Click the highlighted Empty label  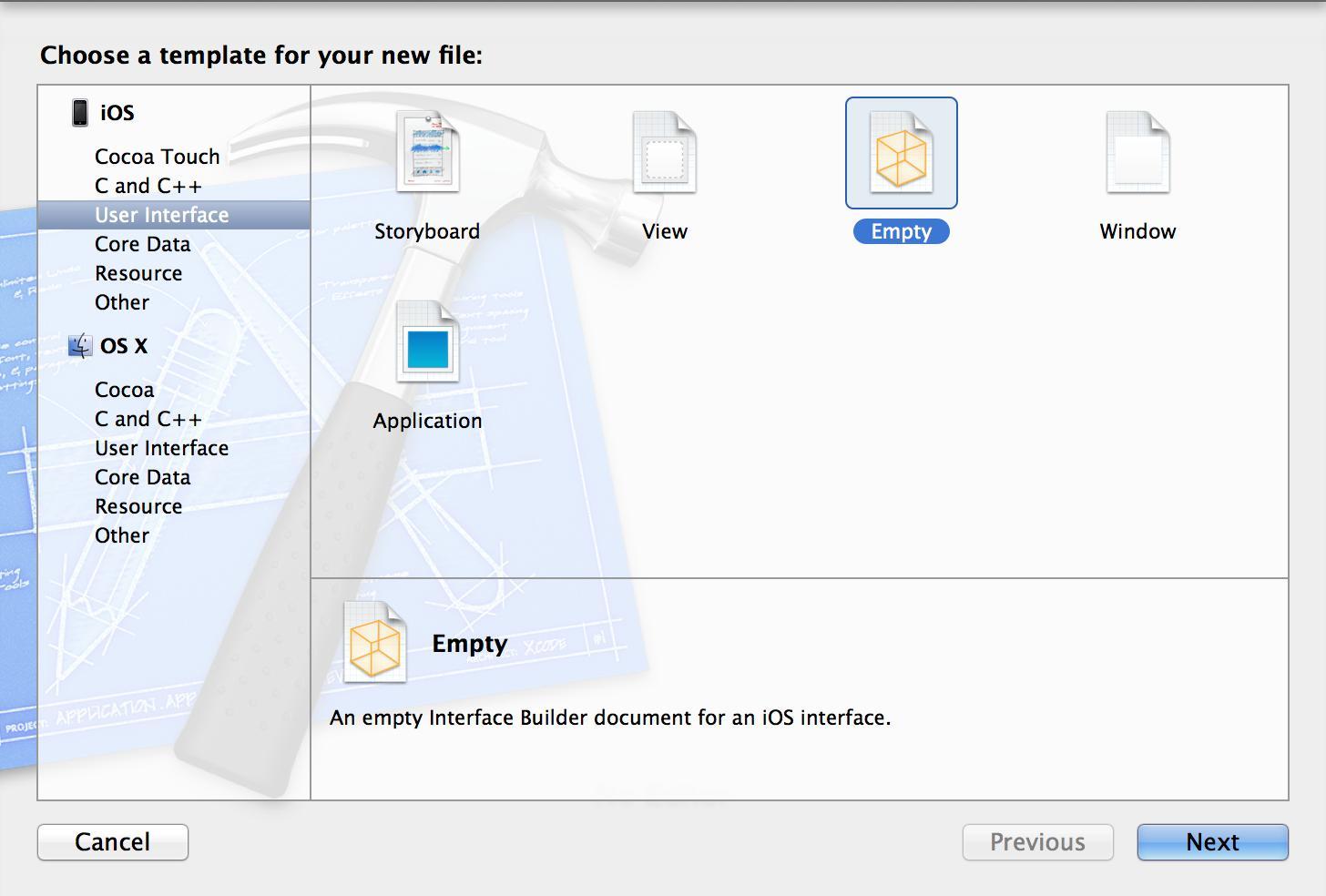902,231
